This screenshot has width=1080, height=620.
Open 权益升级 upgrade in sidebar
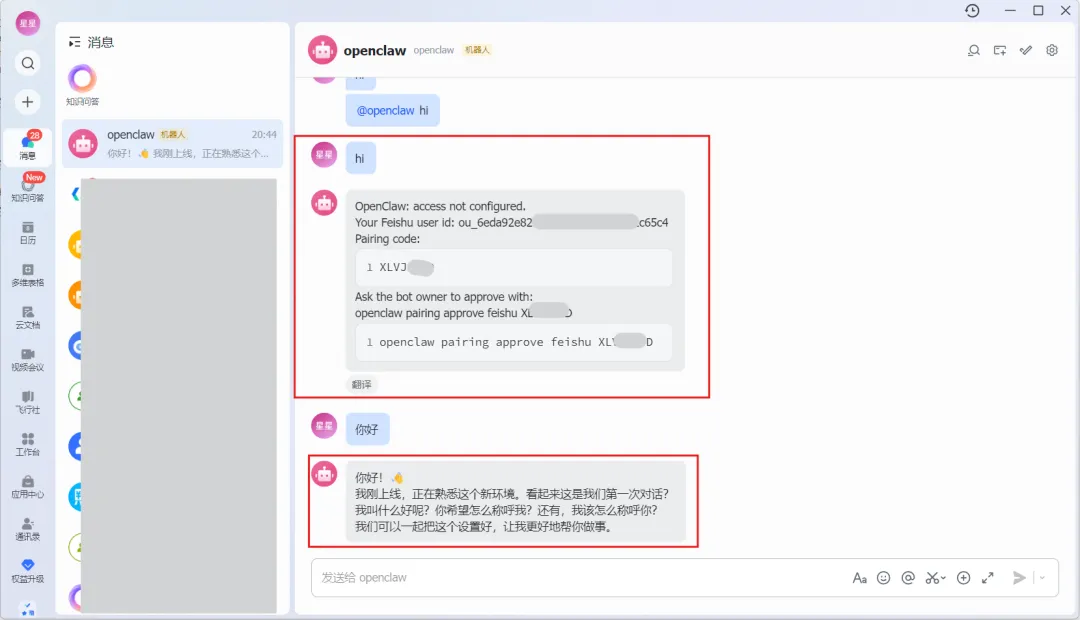pyautogui.click(x=28, y=571)
